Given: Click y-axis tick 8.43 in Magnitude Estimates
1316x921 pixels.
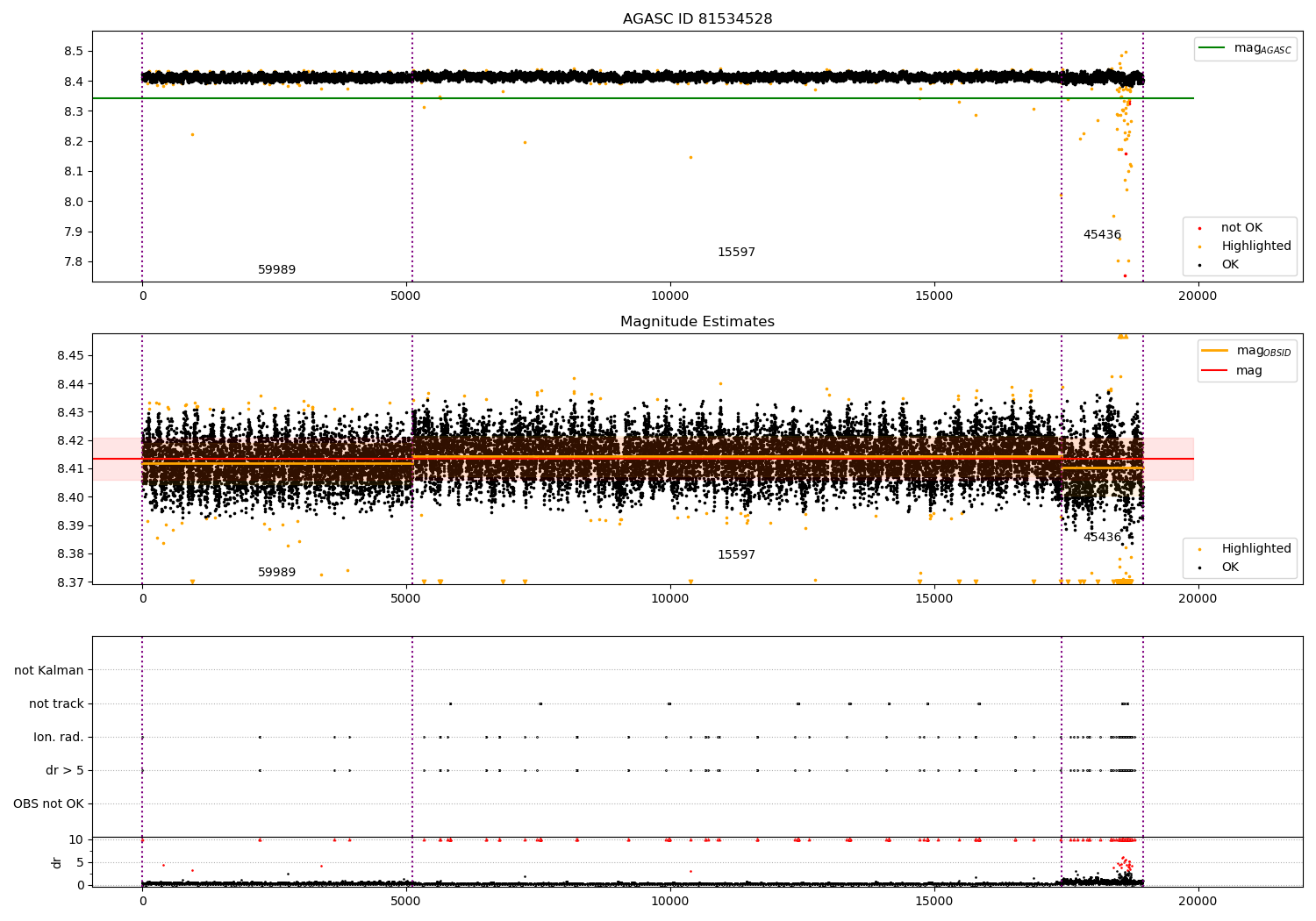Looking at the screenshot, I should 70,412.
